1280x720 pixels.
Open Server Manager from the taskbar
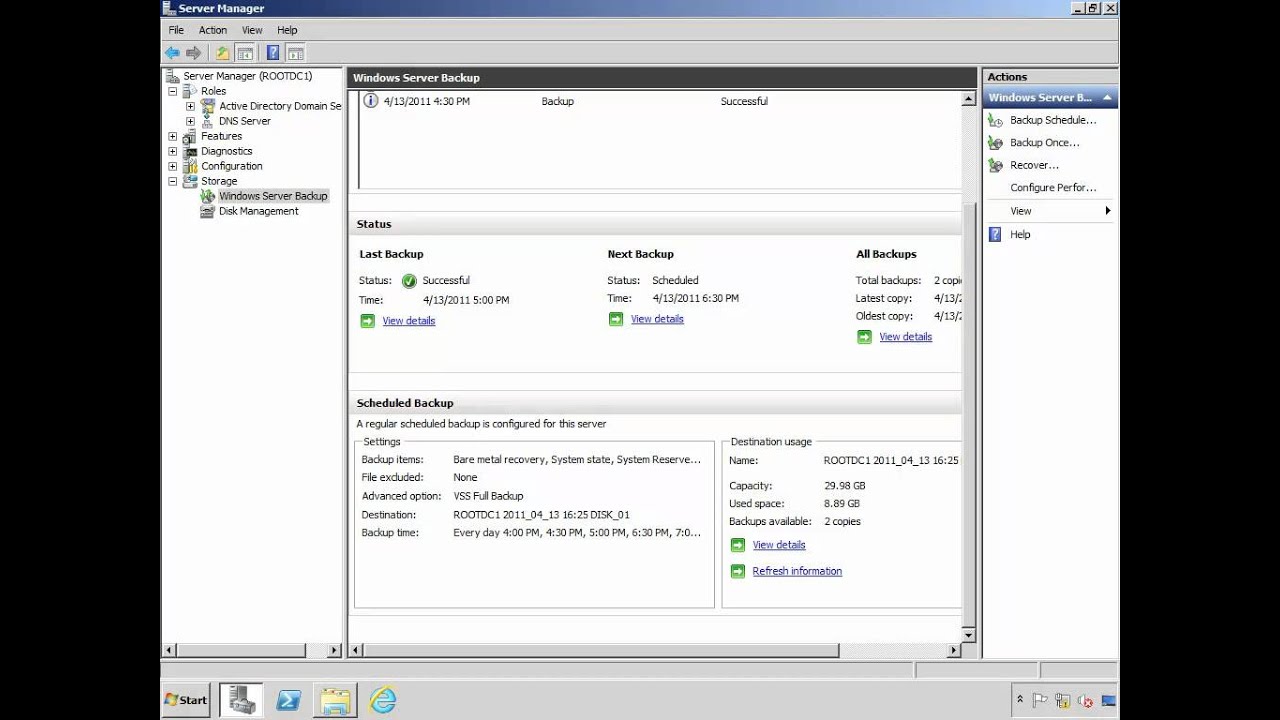pos(241,700)
